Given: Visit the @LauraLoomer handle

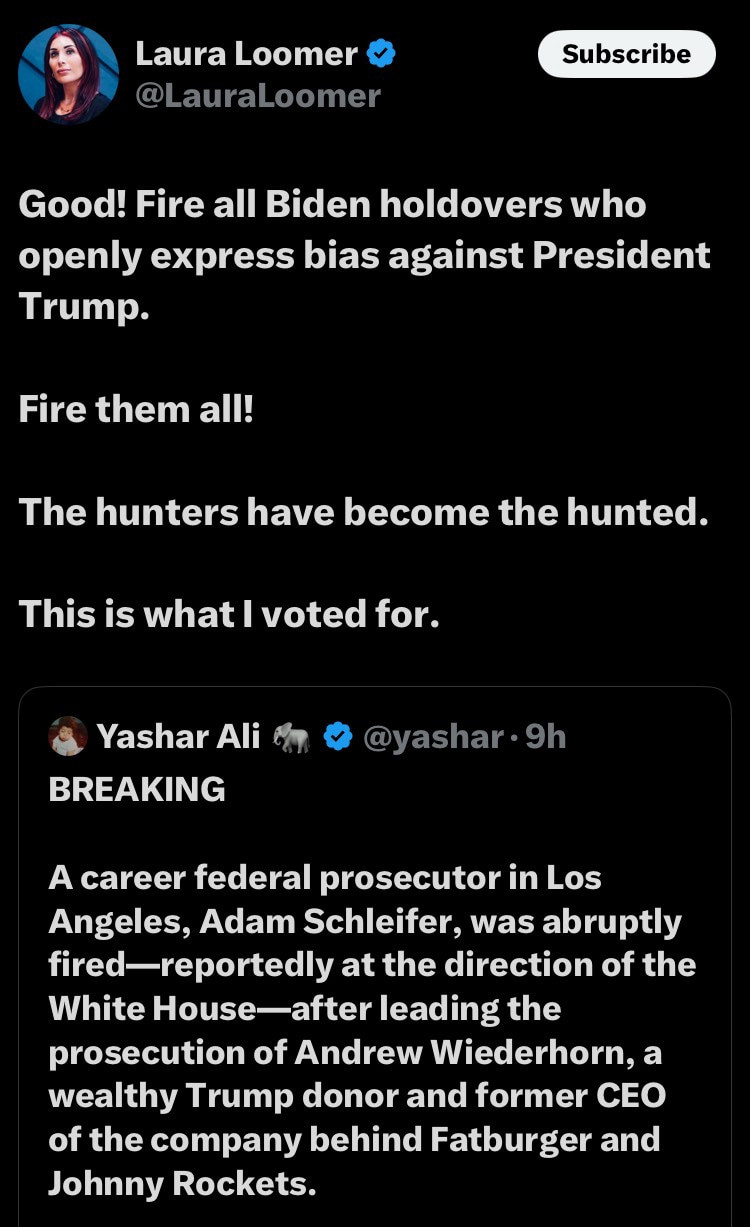Looking at the screenshot, I should (258, 96).
